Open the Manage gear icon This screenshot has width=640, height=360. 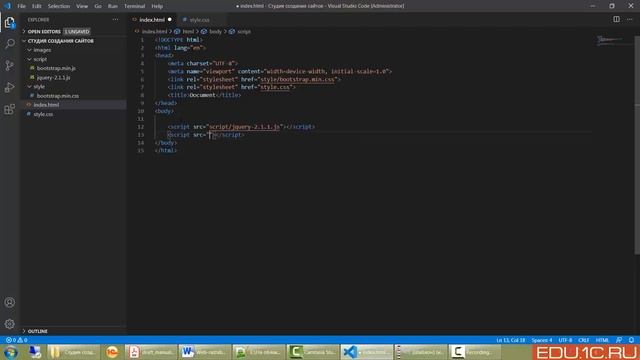pos(9,324)
